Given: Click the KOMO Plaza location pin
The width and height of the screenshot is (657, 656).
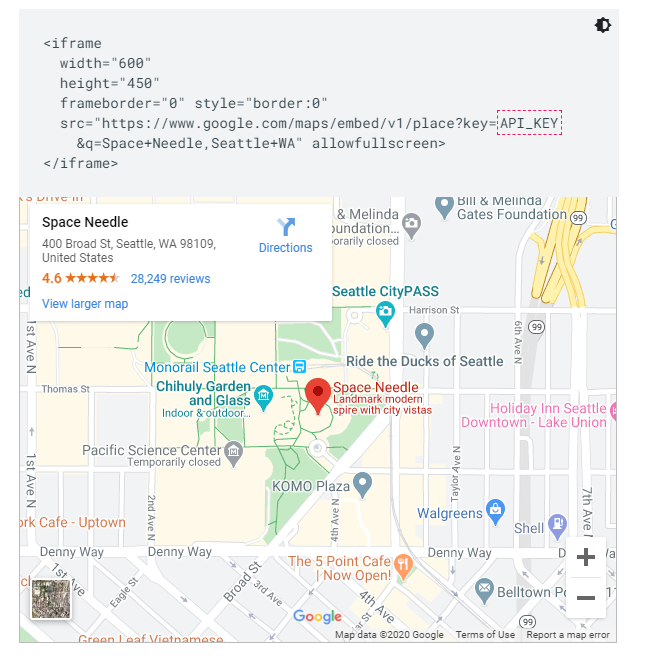Looking at the screenshot, I should click(362, 485).
